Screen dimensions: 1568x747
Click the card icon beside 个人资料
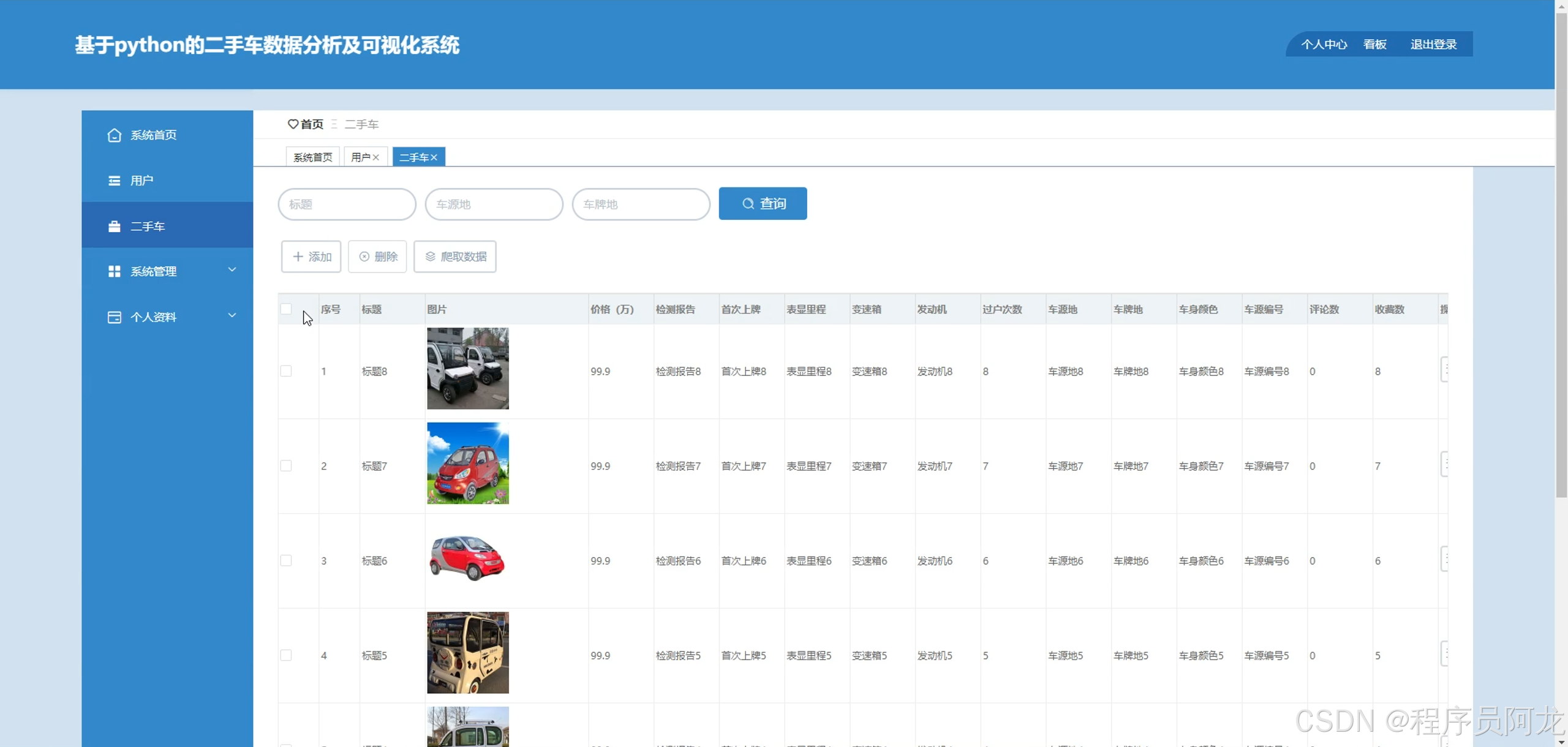[114, 317]
